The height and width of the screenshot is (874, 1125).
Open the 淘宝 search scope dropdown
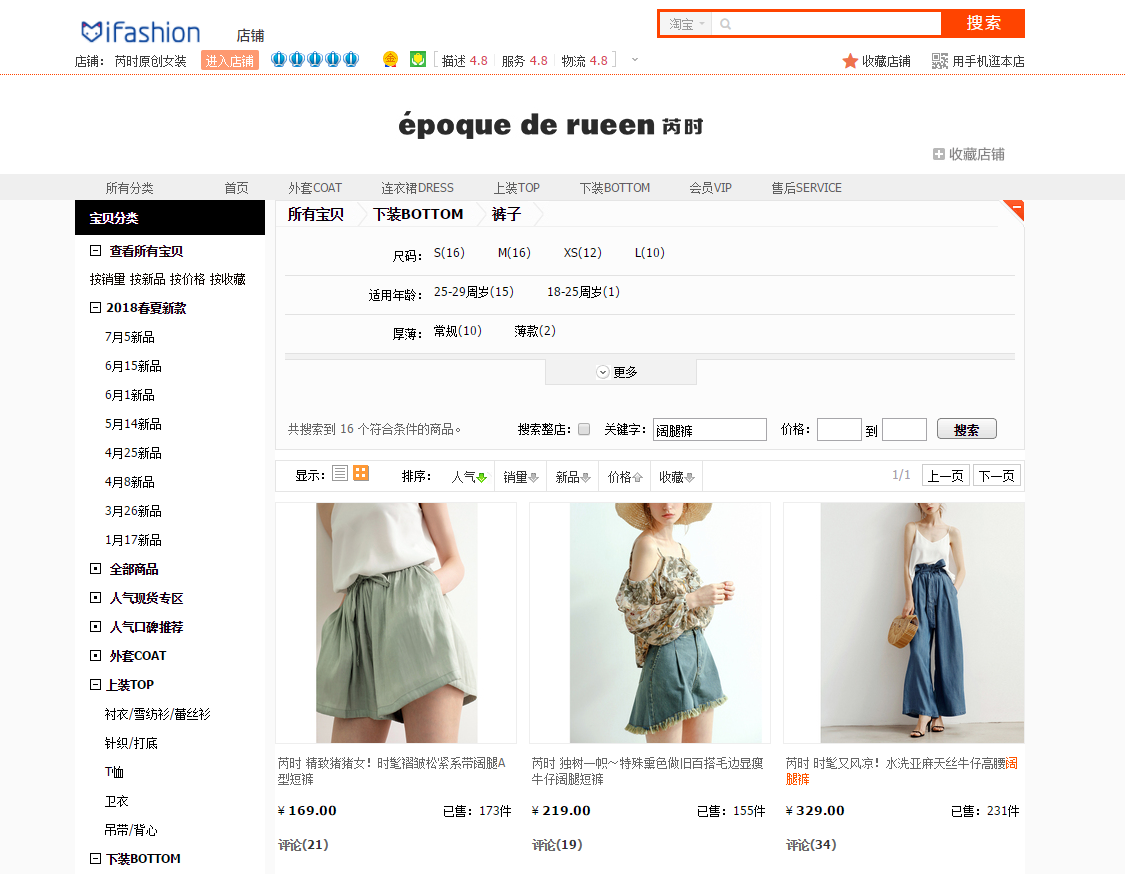tap(686, 24)
